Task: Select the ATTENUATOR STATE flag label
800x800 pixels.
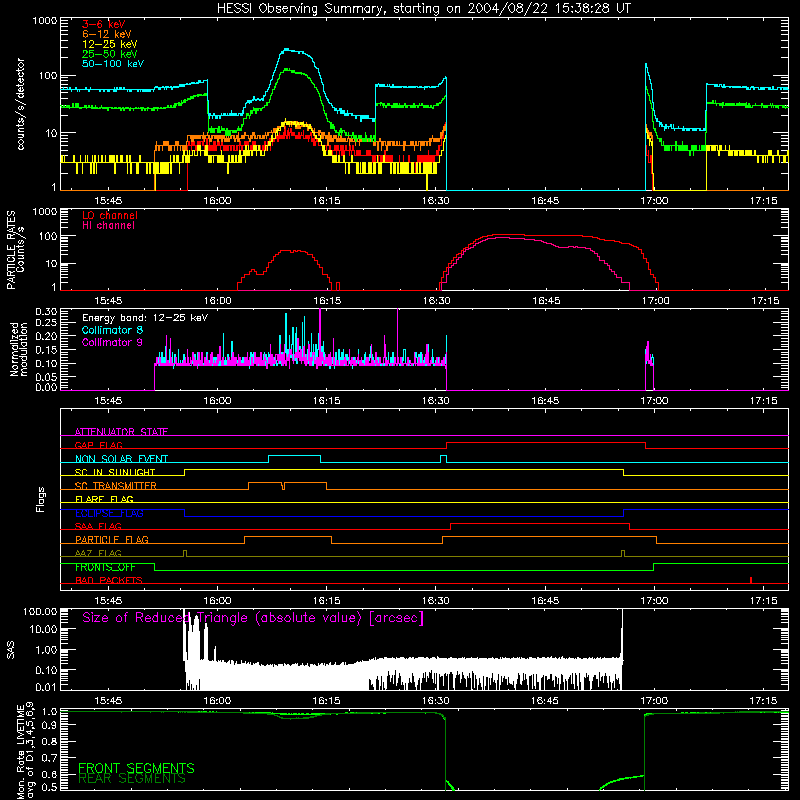Action: [x=121, y=432]
